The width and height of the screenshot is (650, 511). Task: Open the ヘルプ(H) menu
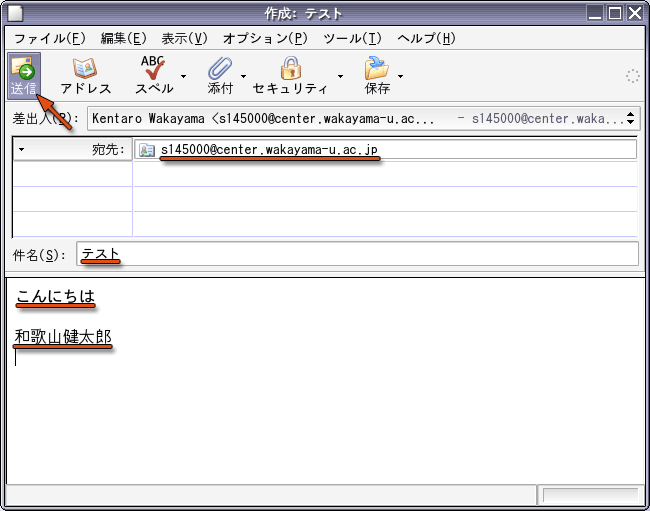click(x=426, y=39)
